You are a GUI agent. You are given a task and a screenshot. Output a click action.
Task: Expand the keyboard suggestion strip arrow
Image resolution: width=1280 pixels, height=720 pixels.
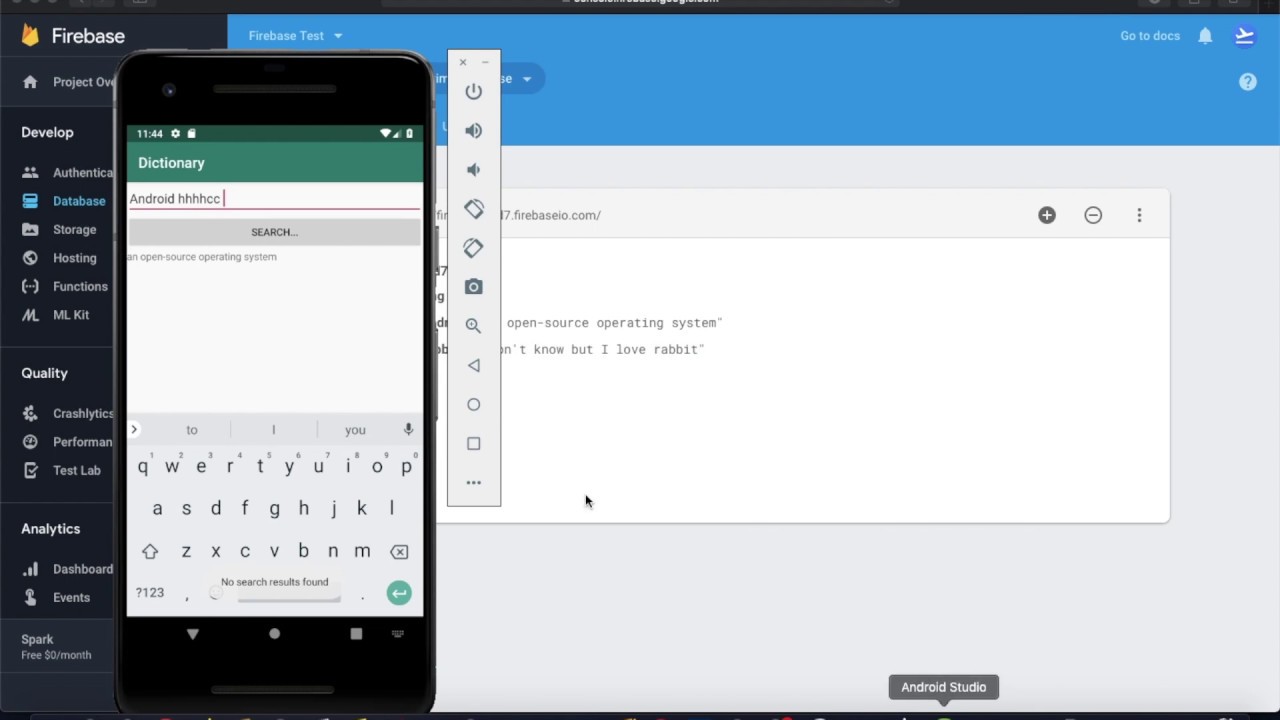134,430
